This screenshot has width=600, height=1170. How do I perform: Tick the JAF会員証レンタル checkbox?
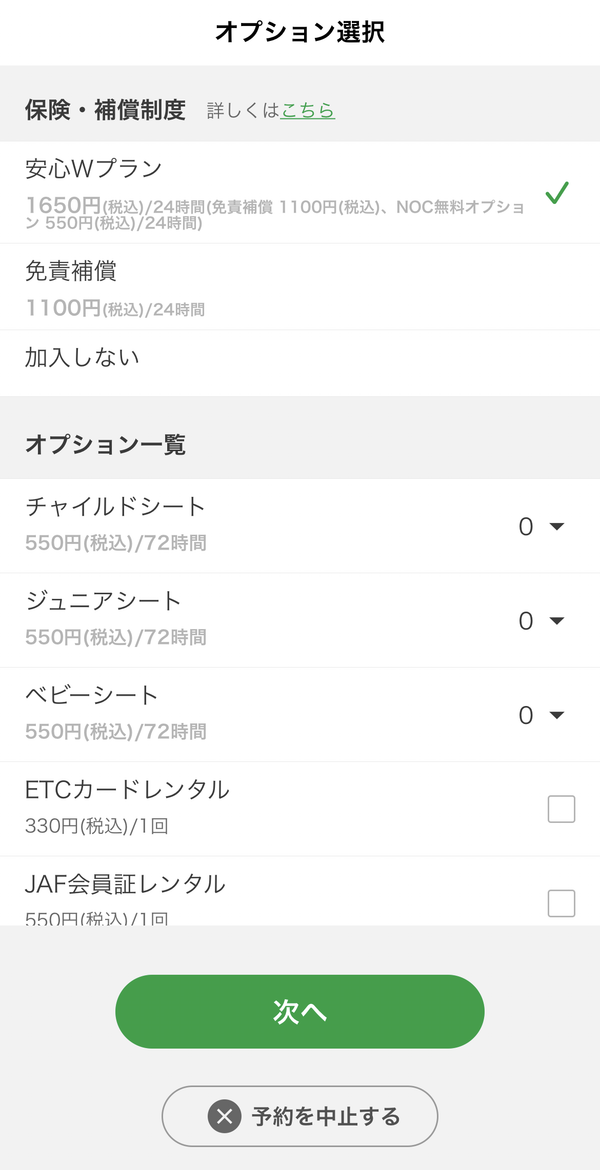[561, 903]
